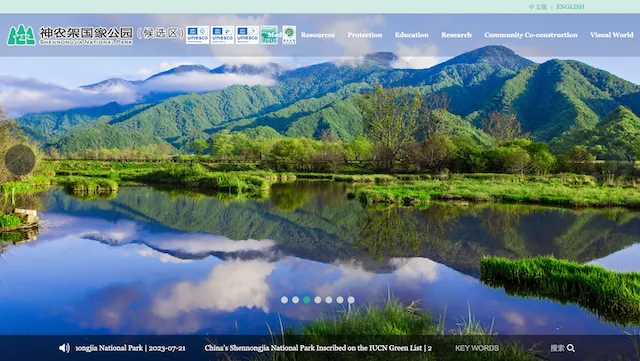This screenshot has width=640, height=361.
Task: Click the speaker announcement icon in news bar
Action: [x=64, y=348]
